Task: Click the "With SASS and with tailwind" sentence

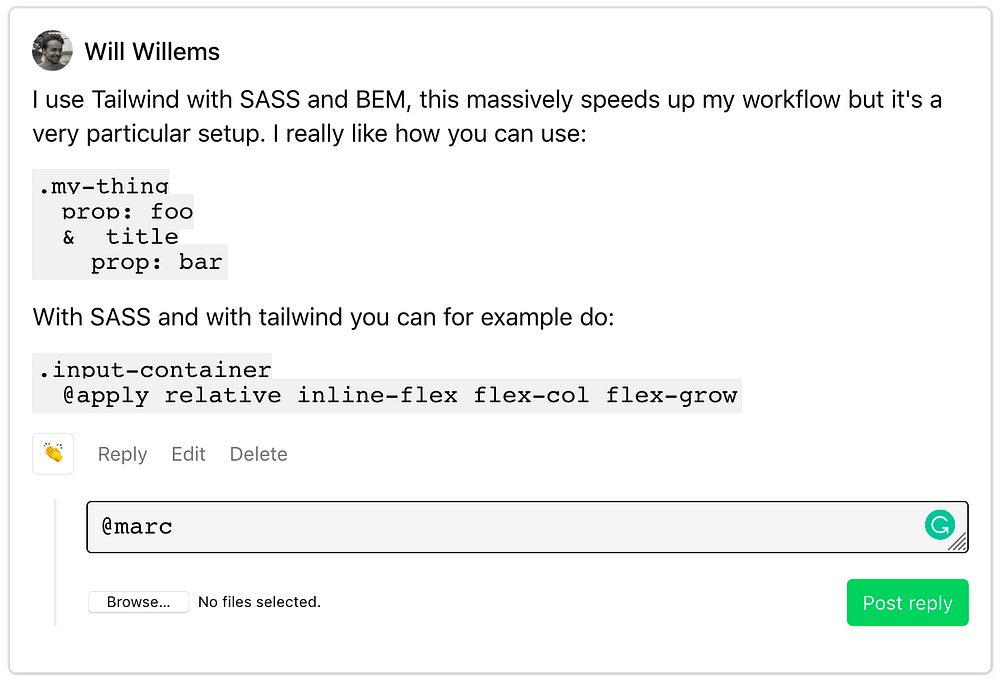Action: click(x=323, y=317)
